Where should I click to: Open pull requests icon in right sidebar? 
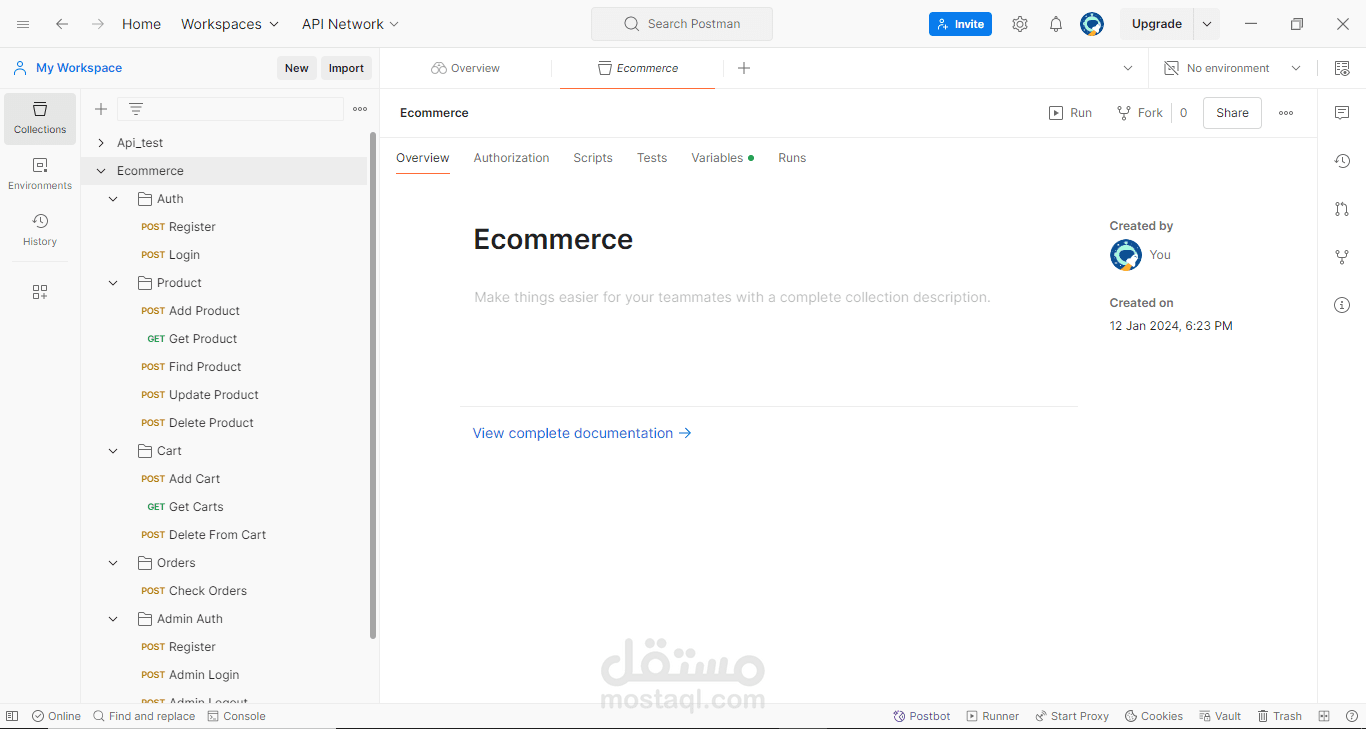tap(1342, 209)
